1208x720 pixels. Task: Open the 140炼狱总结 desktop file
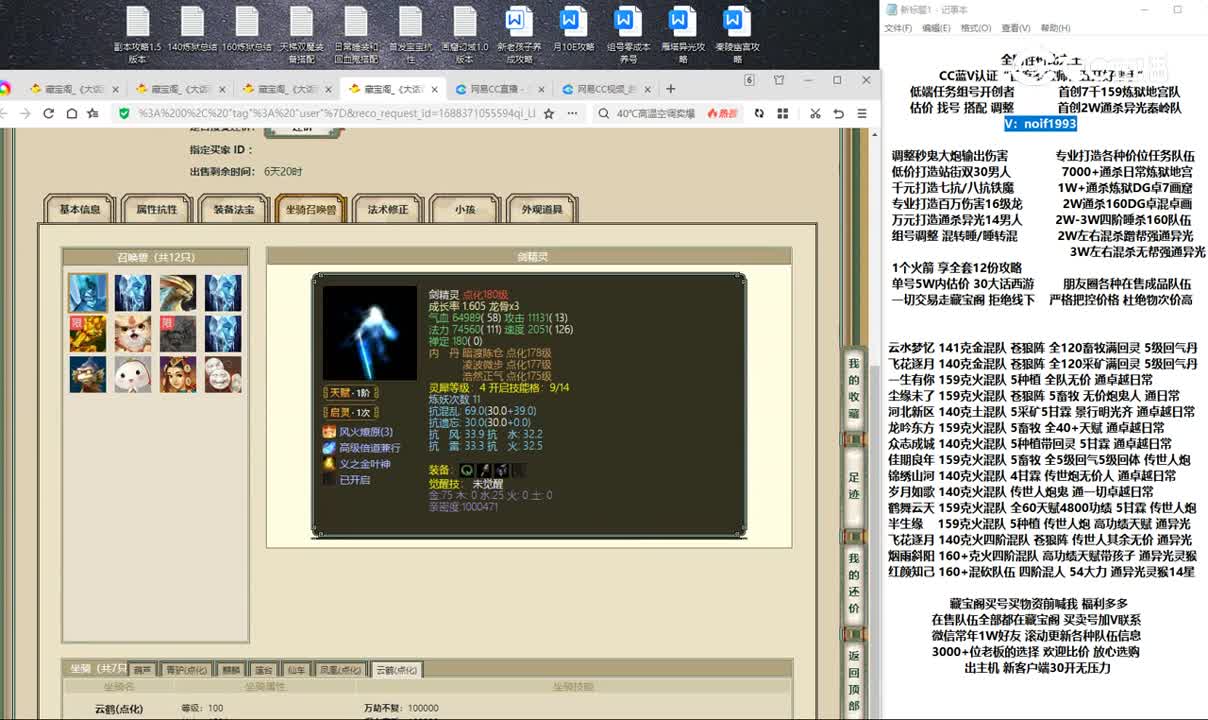[193, 30]
